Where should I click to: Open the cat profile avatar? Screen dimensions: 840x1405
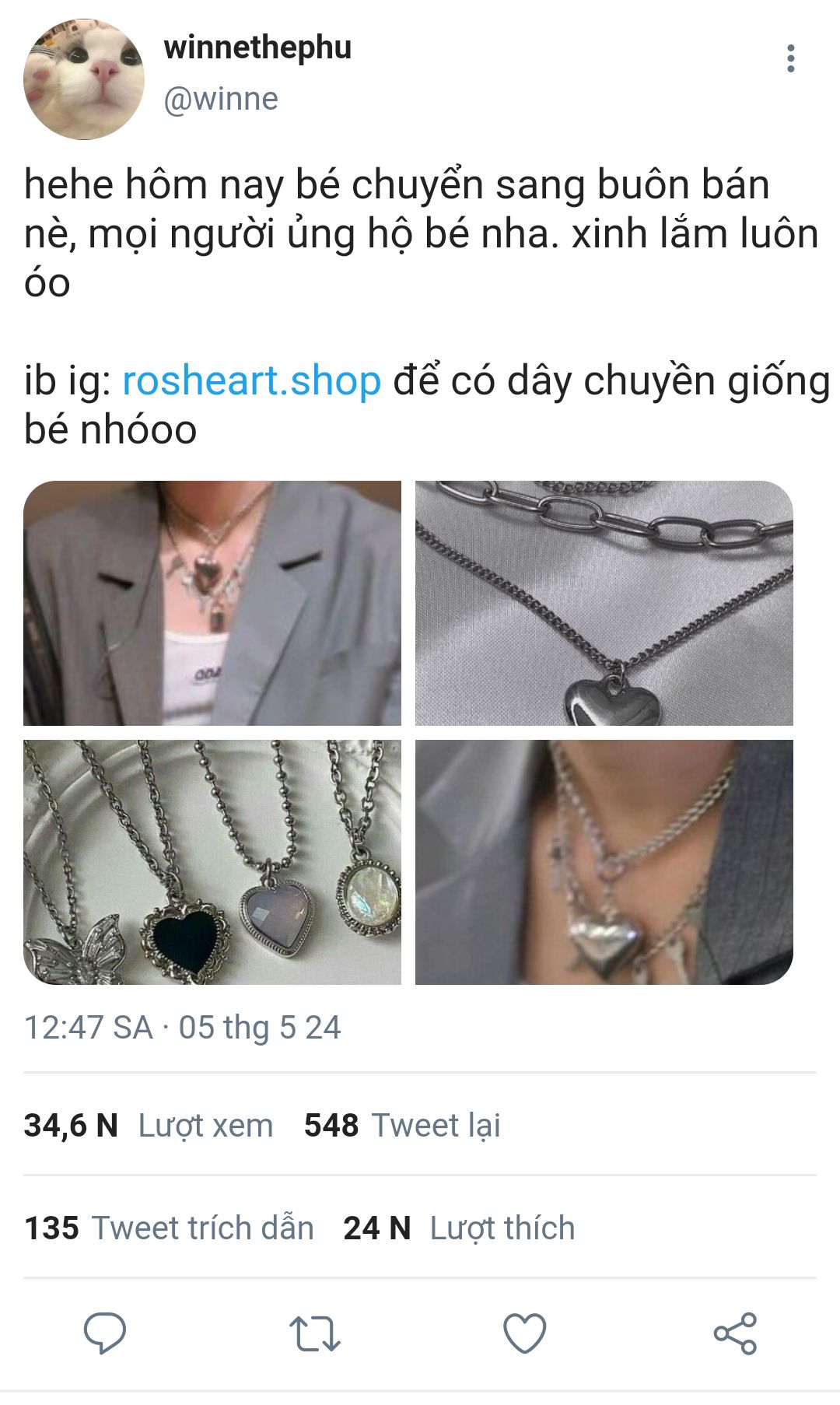pyautogui.click(x=84, y=79)
